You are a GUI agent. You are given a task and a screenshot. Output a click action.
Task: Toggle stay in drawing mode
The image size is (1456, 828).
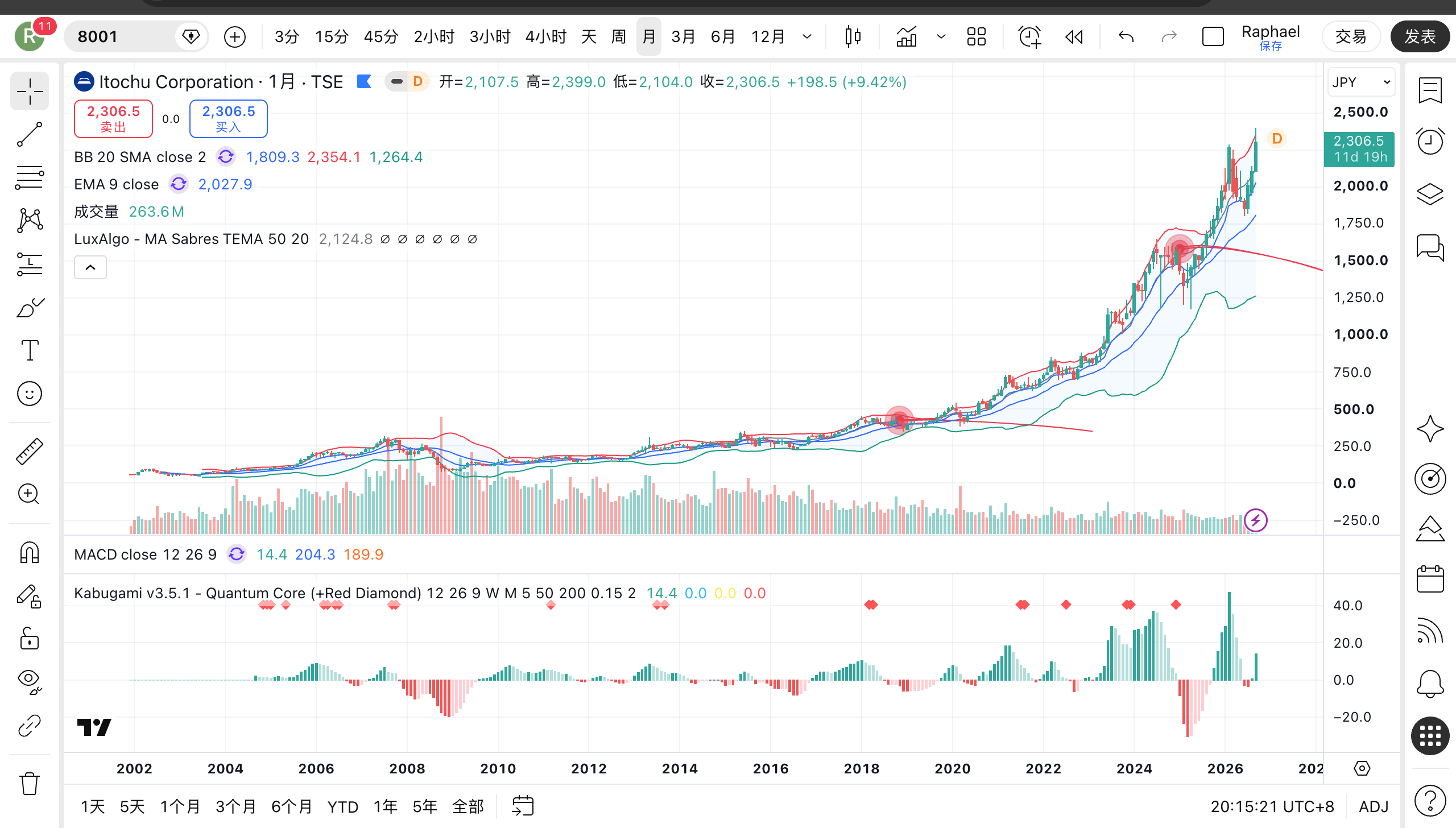point(30,597)
